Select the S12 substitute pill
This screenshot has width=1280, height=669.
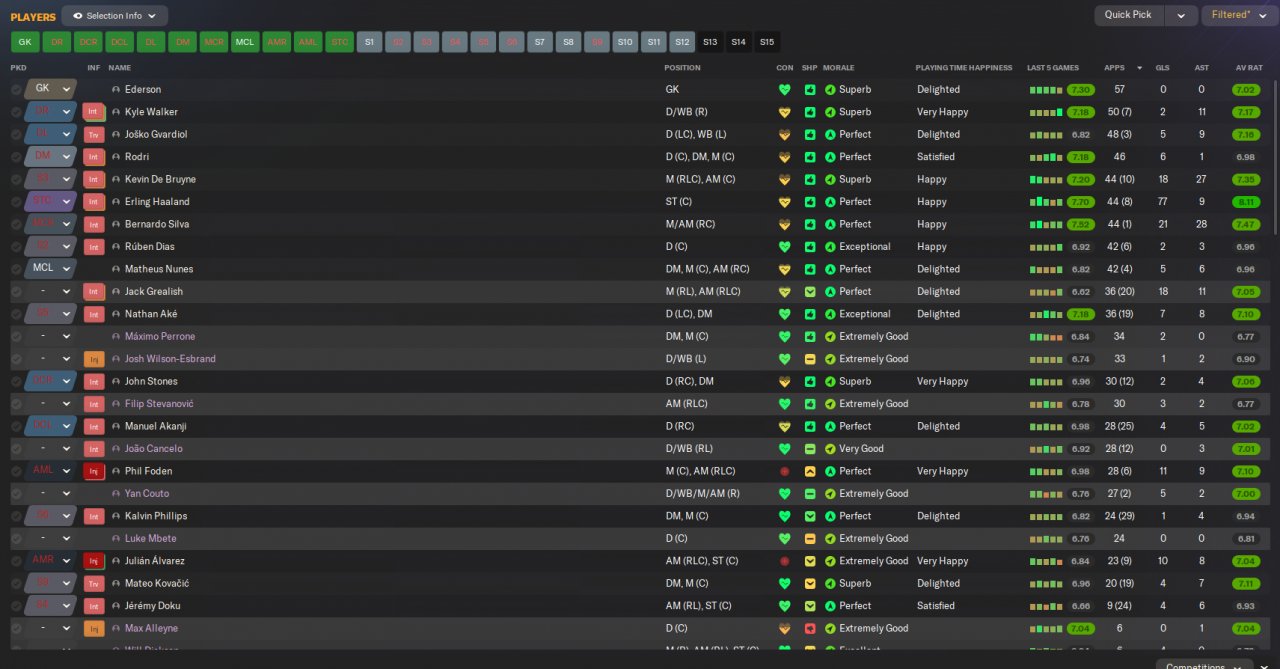(682, 42)
